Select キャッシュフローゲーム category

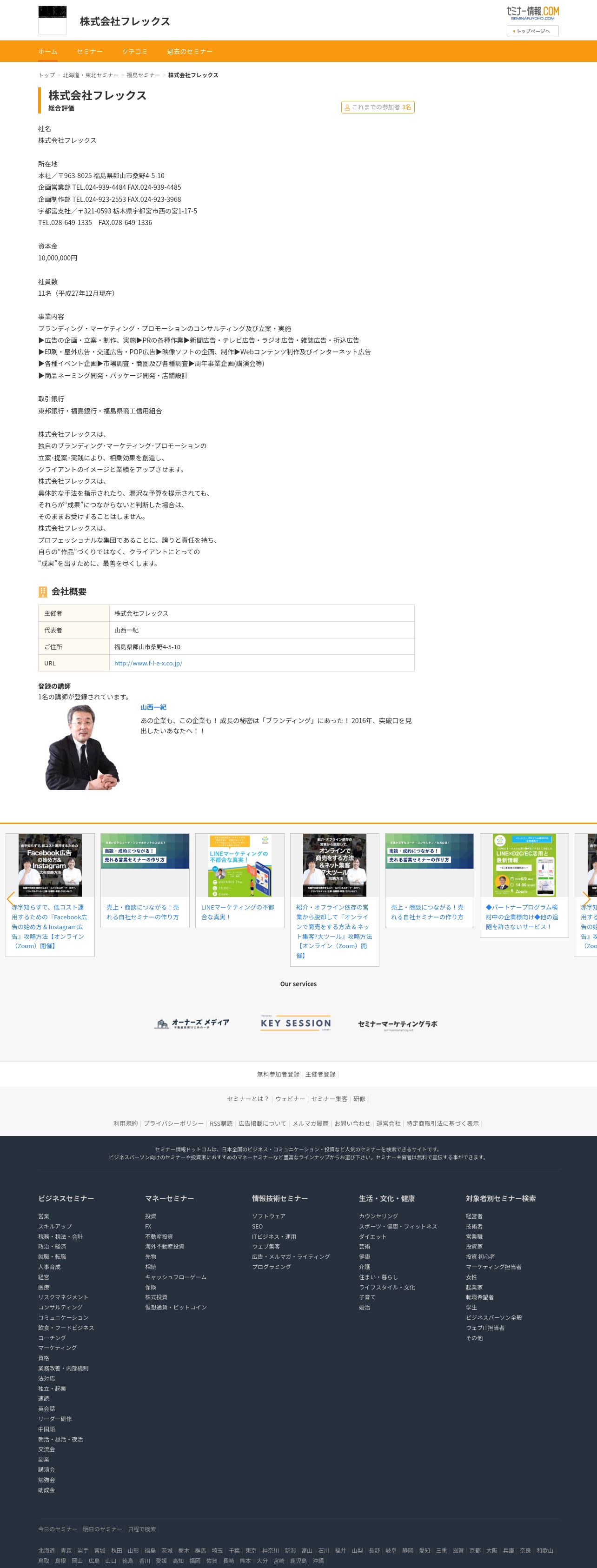pos(176,1276)
